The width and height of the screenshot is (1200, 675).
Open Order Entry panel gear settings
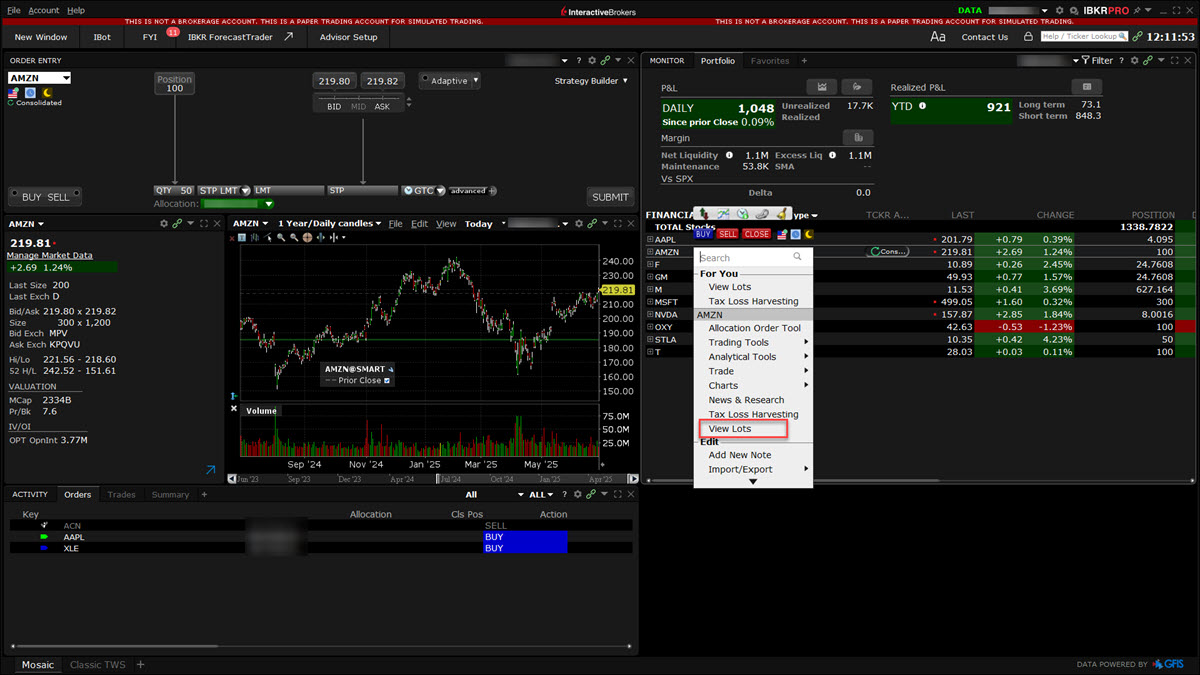click(x=592, y=61)
